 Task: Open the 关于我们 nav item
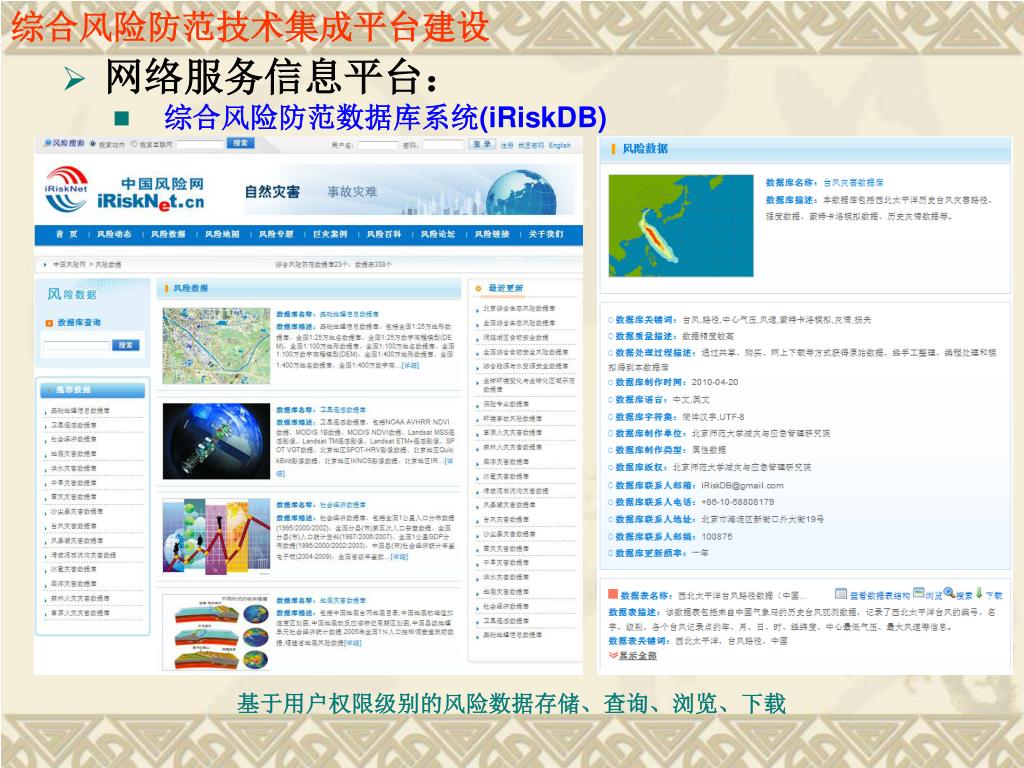(546, 234)
